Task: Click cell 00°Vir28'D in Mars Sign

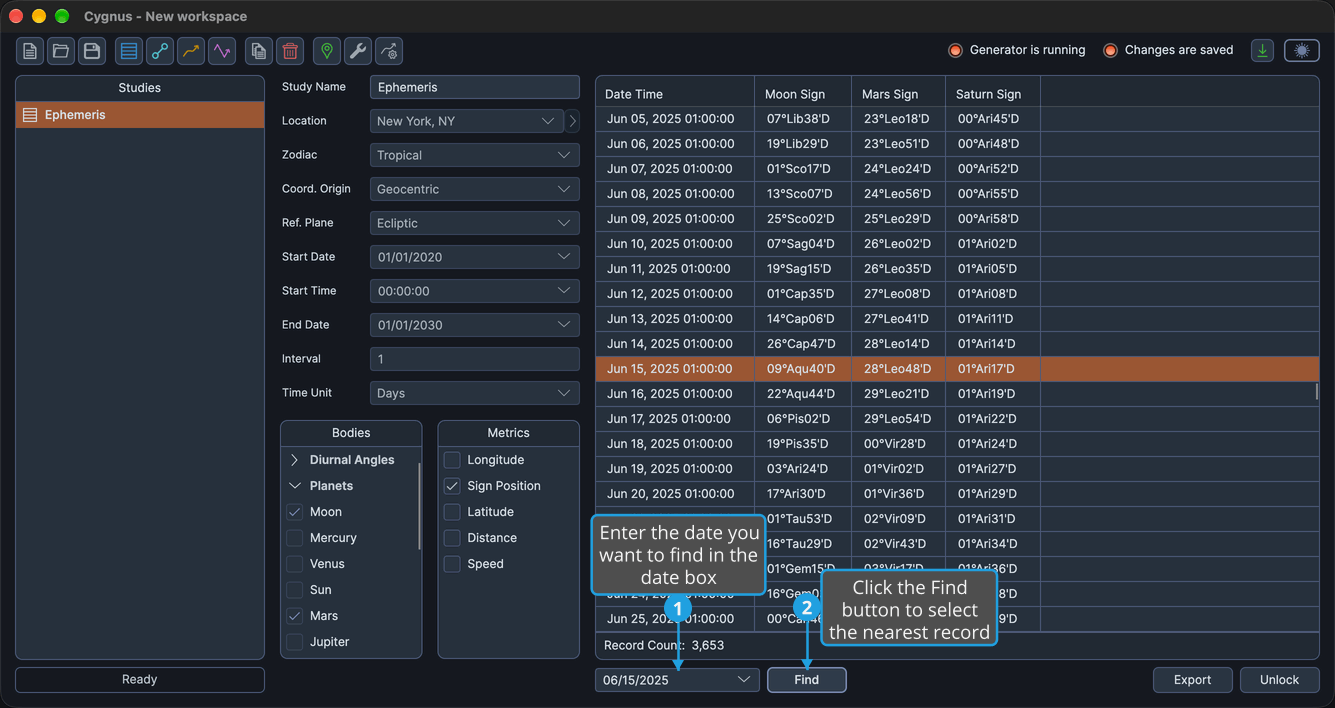Action: 899,444
